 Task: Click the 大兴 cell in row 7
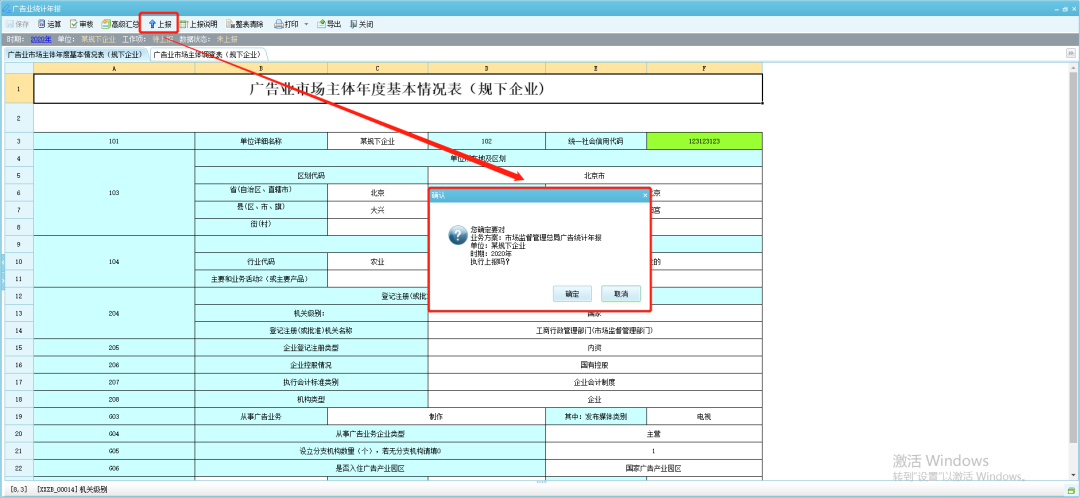click(377, 210)
